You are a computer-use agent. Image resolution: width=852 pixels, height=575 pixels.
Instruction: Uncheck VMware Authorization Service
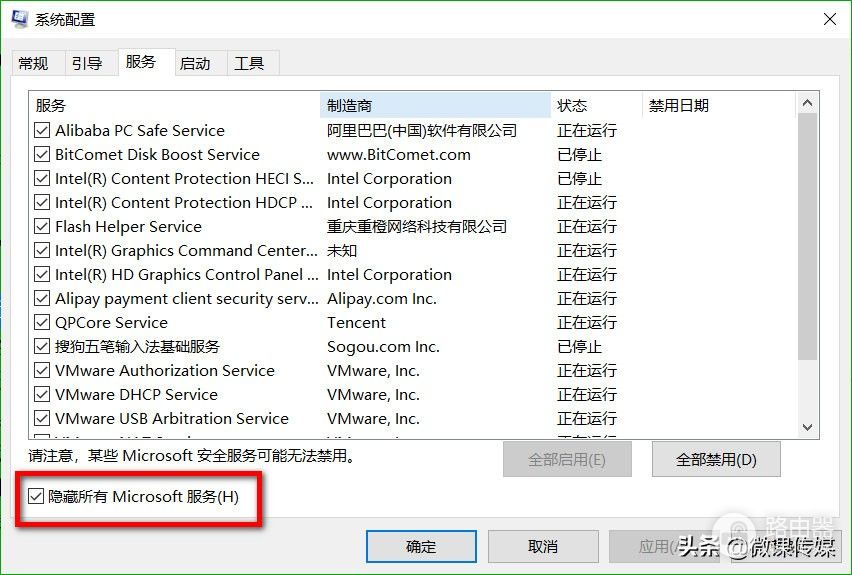click(x=42, y=370)
